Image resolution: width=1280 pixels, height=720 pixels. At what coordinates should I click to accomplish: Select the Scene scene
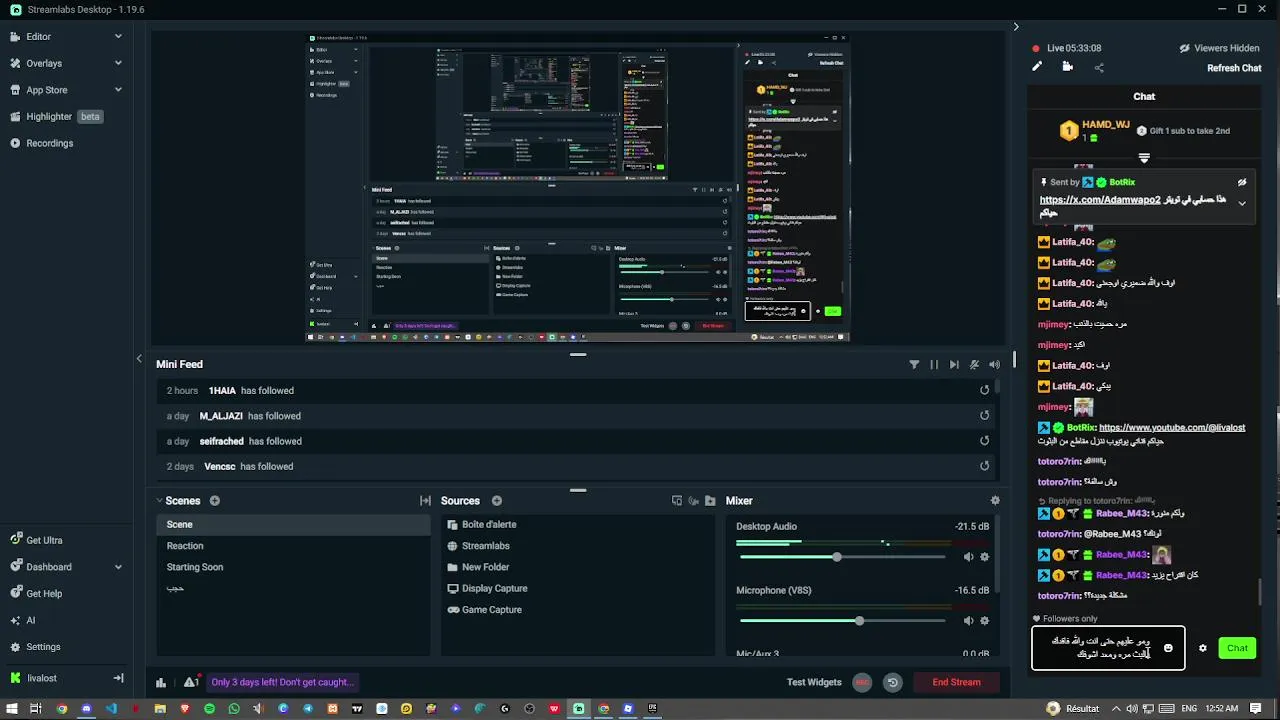click(293, 525)
